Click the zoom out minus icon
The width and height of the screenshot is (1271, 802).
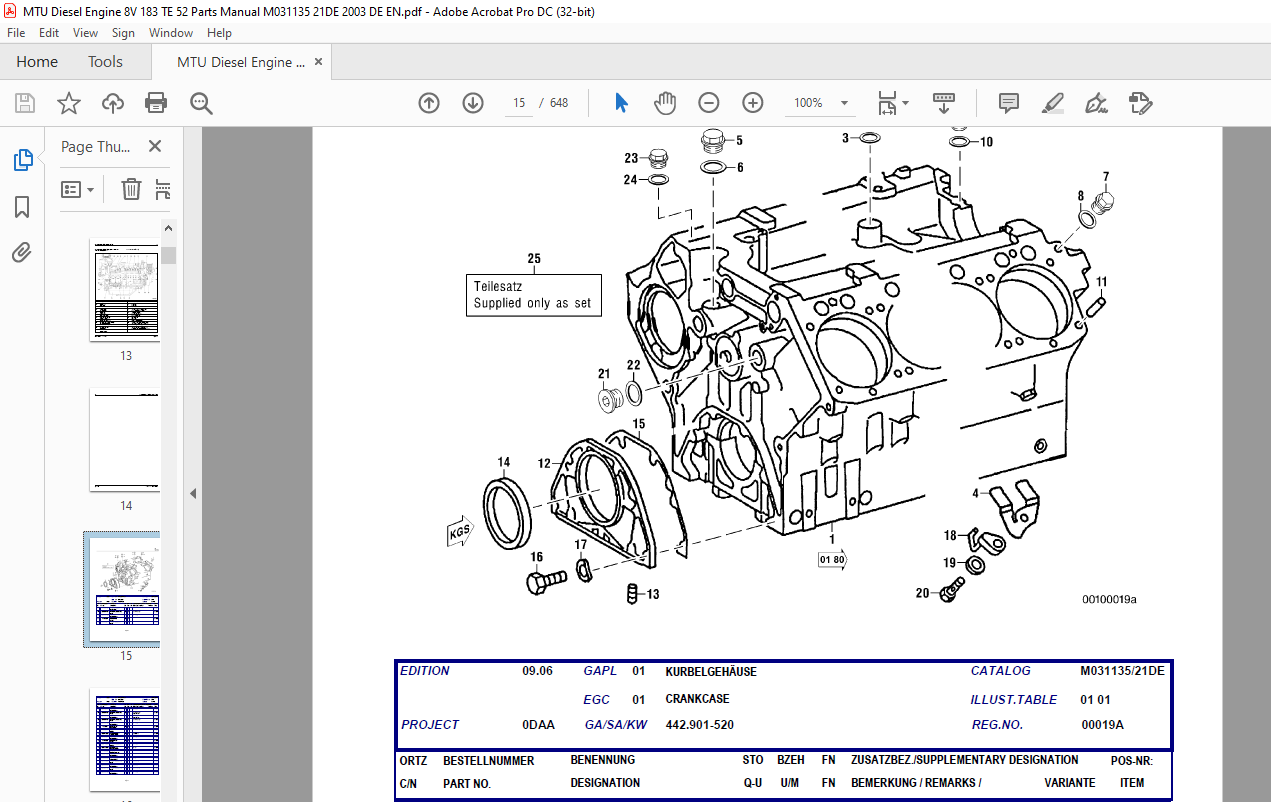(709, 103)
